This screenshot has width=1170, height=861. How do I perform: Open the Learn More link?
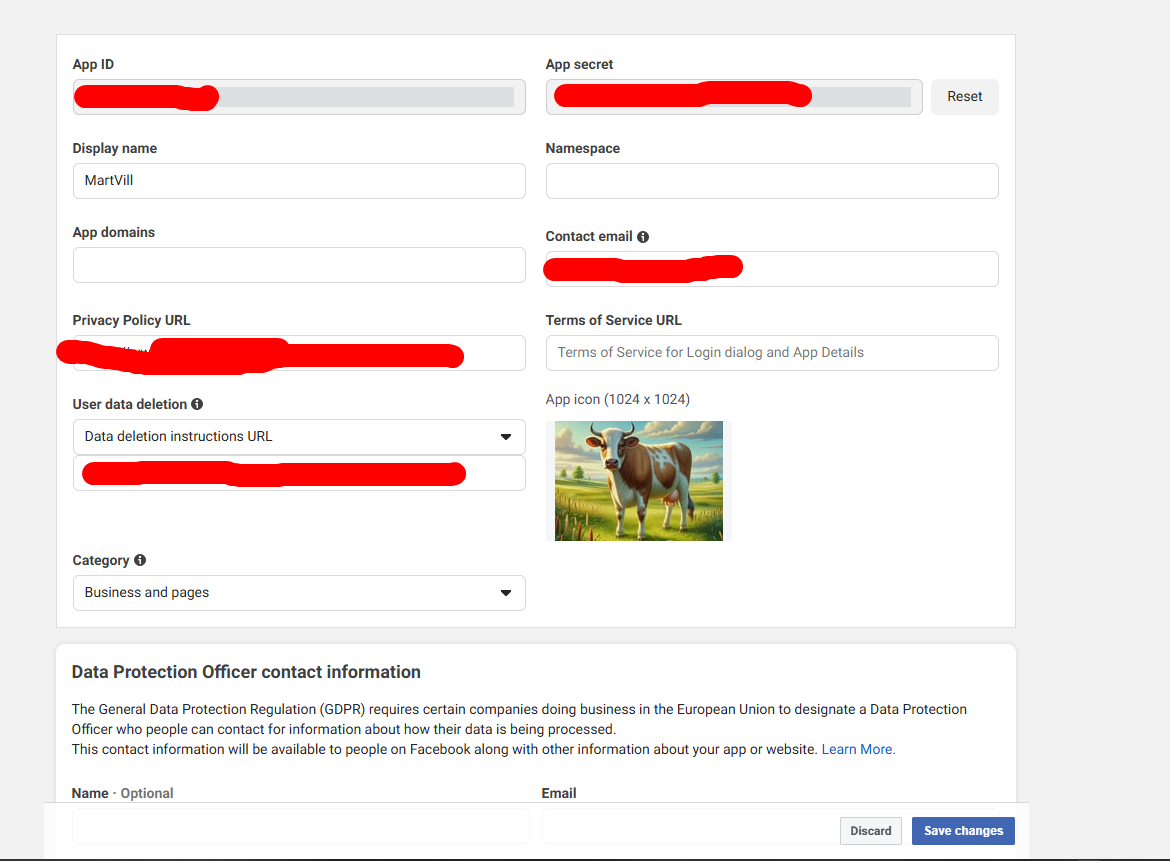coord(858,749)
